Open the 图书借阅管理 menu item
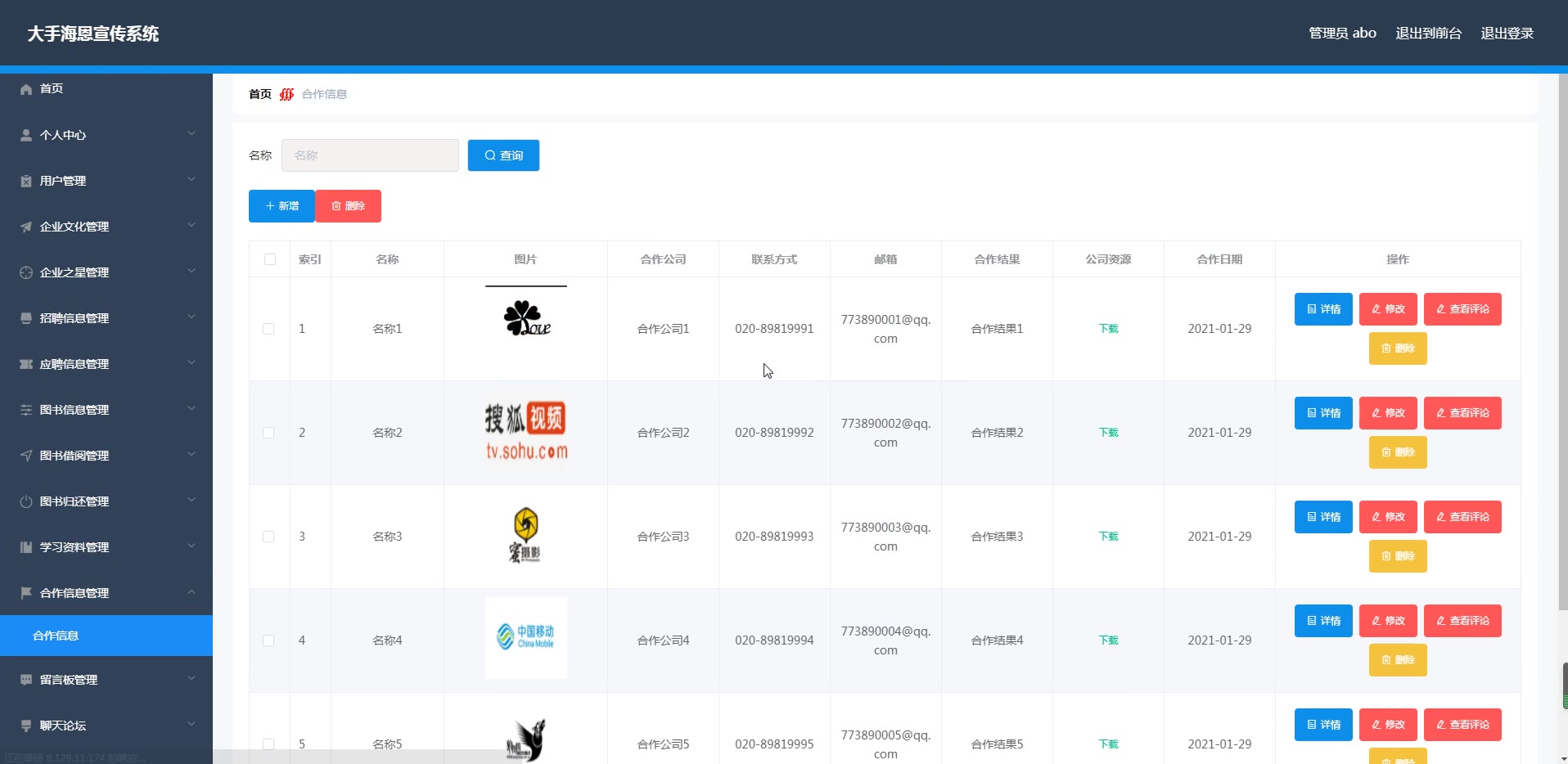The height and width of the screenshot is (764, 1568). pos(106,456)
